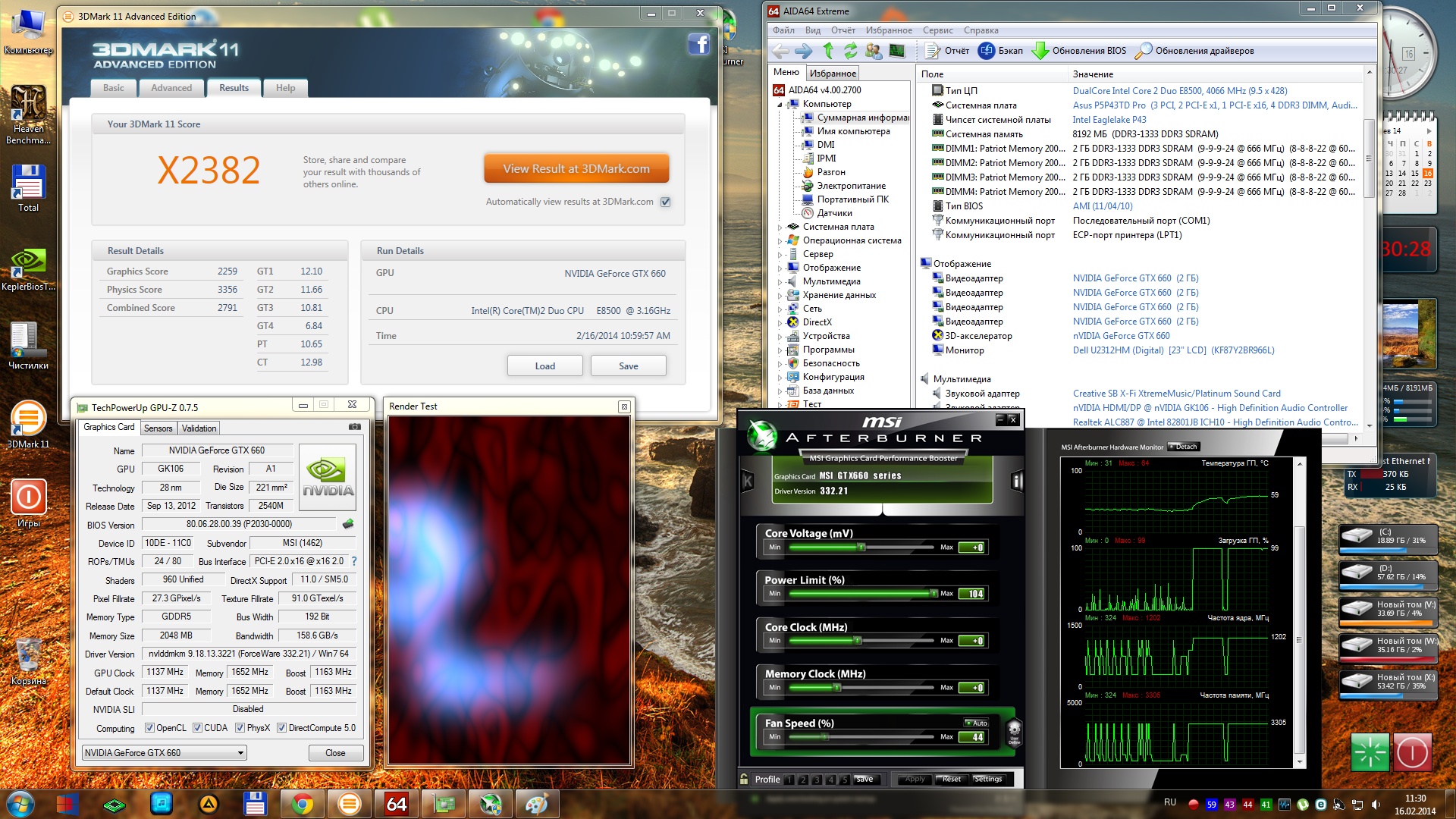Viewport: 1456px width, 819px height.
Task: Click AIDA64 BIOS updates green arrow icon
Action: point(1040,51)
